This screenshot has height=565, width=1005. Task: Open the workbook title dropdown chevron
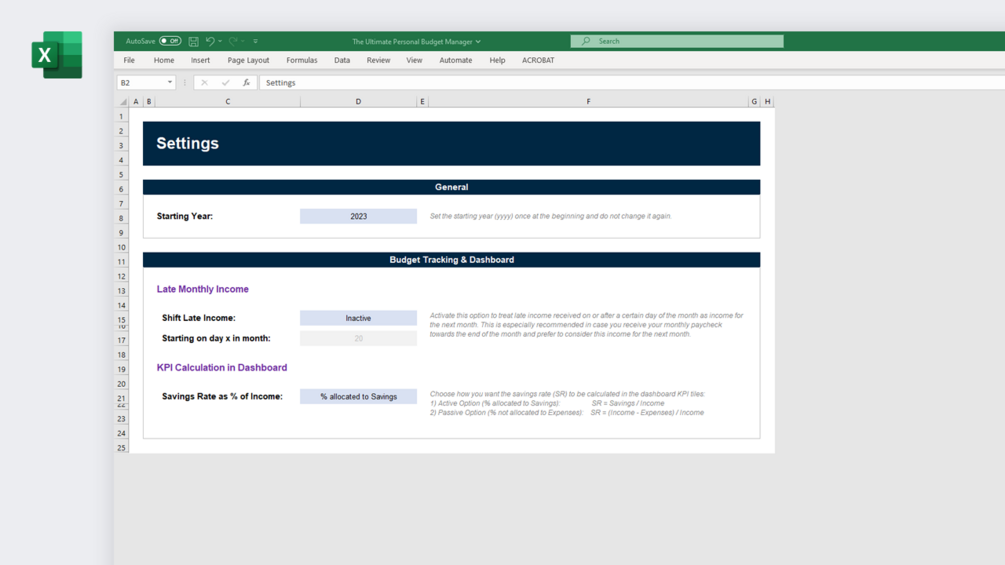(x=478, y=42)
